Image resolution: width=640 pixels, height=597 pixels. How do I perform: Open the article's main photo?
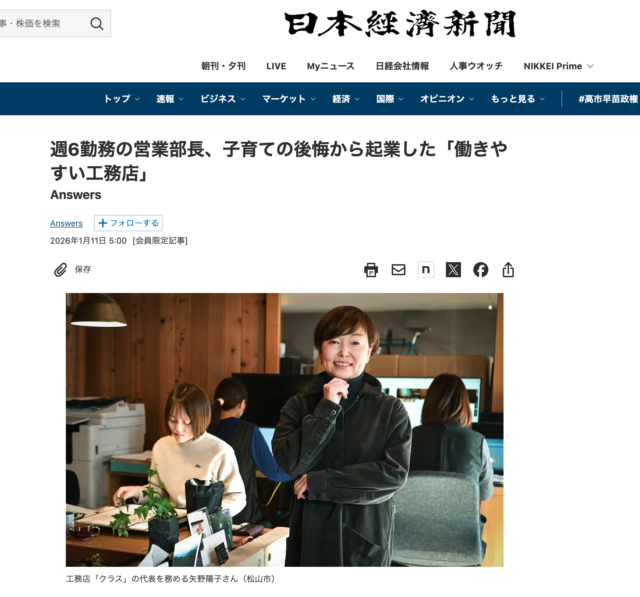click(284, 430)
